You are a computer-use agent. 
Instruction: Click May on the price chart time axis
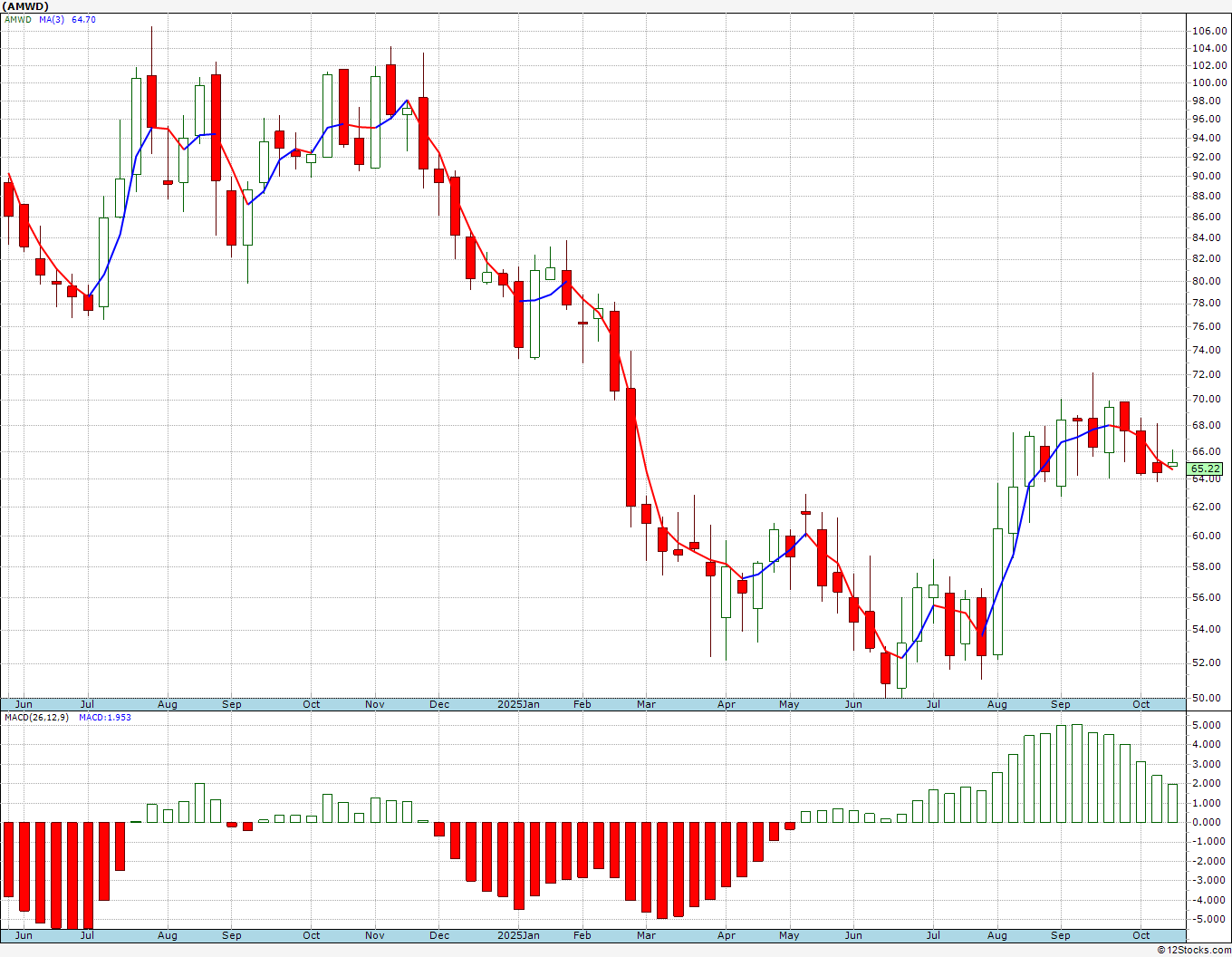pos(789,704)
